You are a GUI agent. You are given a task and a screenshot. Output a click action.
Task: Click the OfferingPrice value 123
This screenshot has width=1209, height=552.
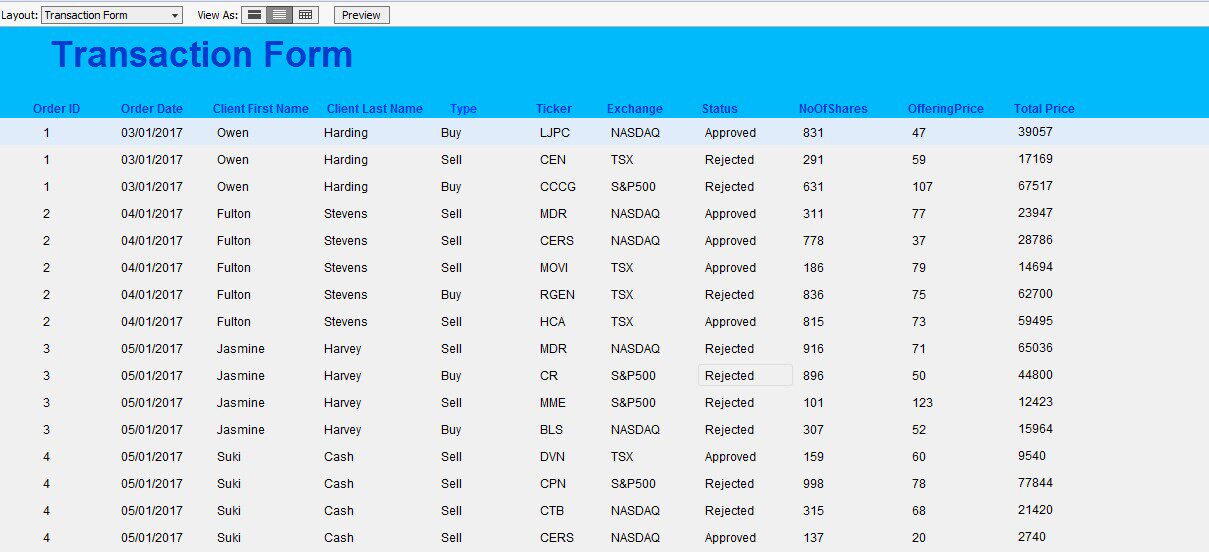tap(922, 403)
